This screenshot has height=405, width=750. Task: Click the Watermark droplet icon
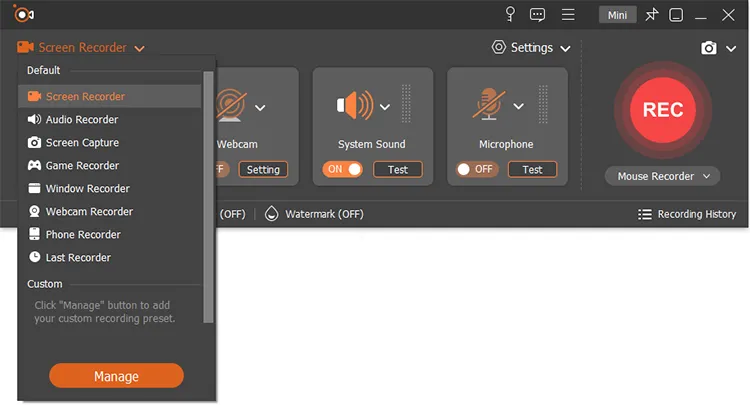click(271, 214)
